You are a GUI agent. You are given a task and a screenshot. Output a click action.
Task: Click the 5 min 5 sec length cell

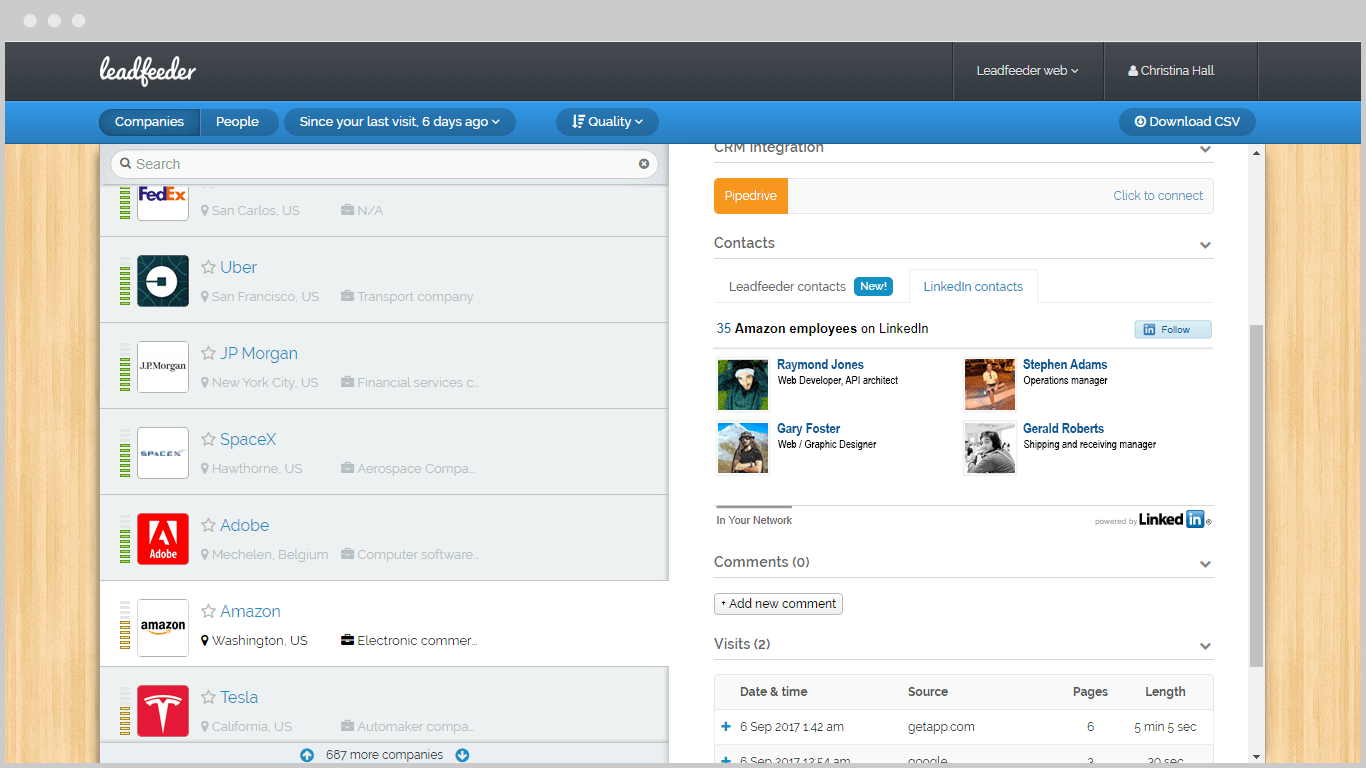pos(1165,727)
